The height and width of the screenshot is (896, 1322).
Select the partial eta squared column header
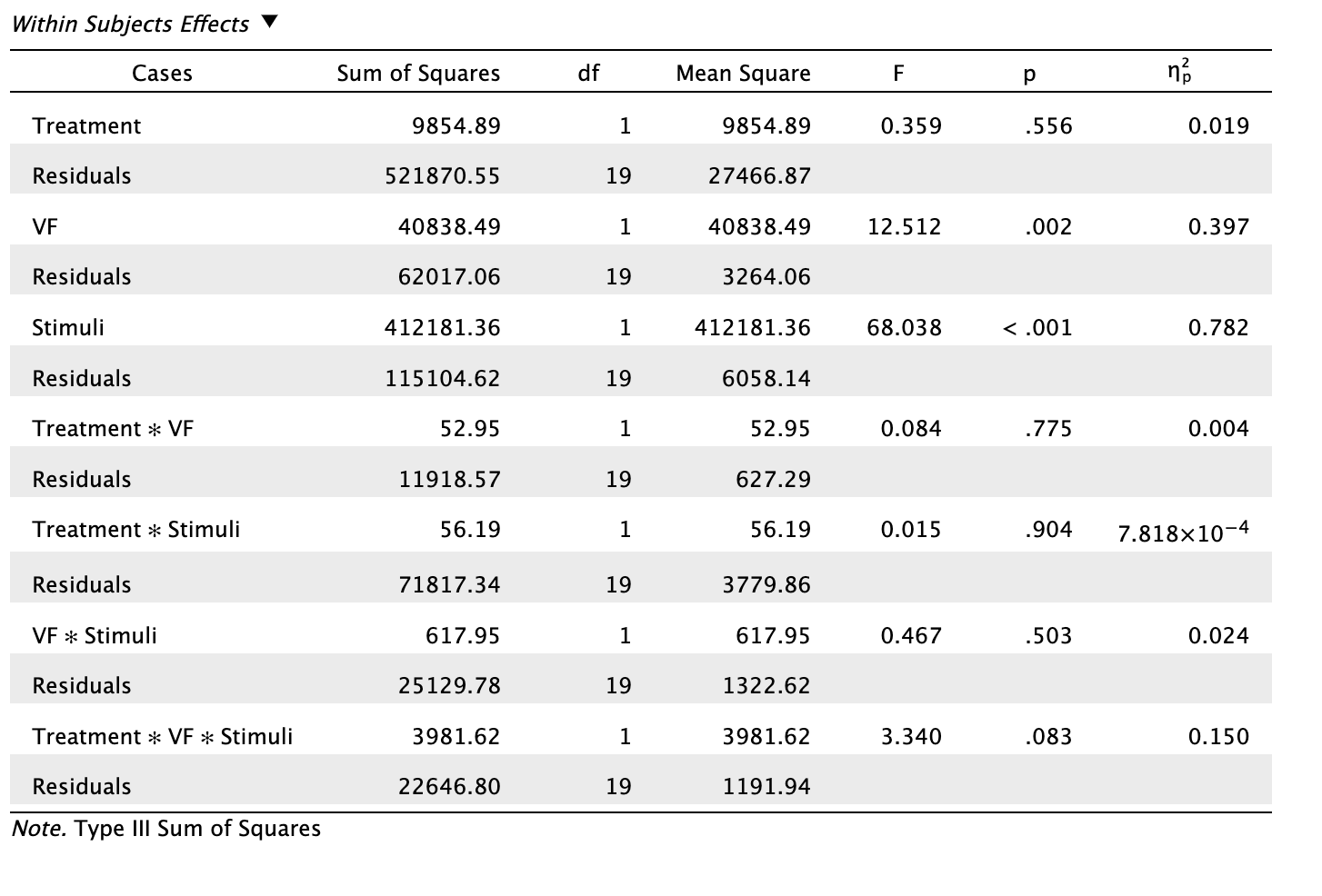pyautogui.click(x=1179, y=72)
